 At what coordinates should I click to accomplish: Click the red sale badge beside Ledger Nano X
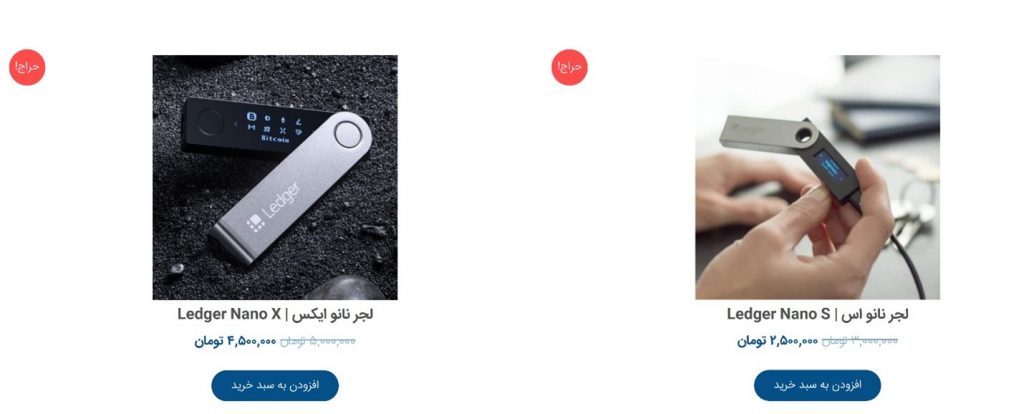(27, 67)
